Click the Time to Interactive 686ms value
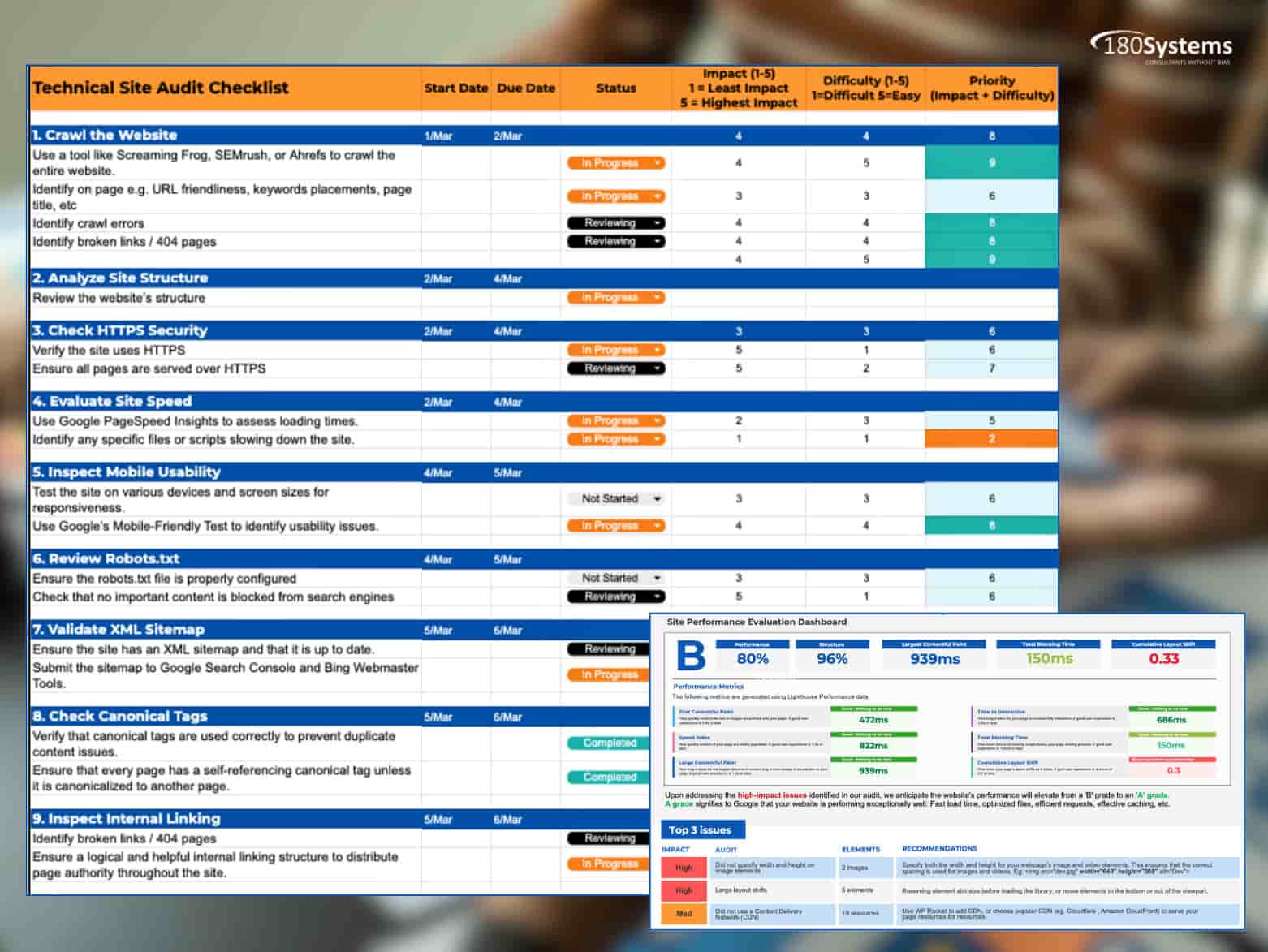The image size is (1268, 952). [1171, 720]
